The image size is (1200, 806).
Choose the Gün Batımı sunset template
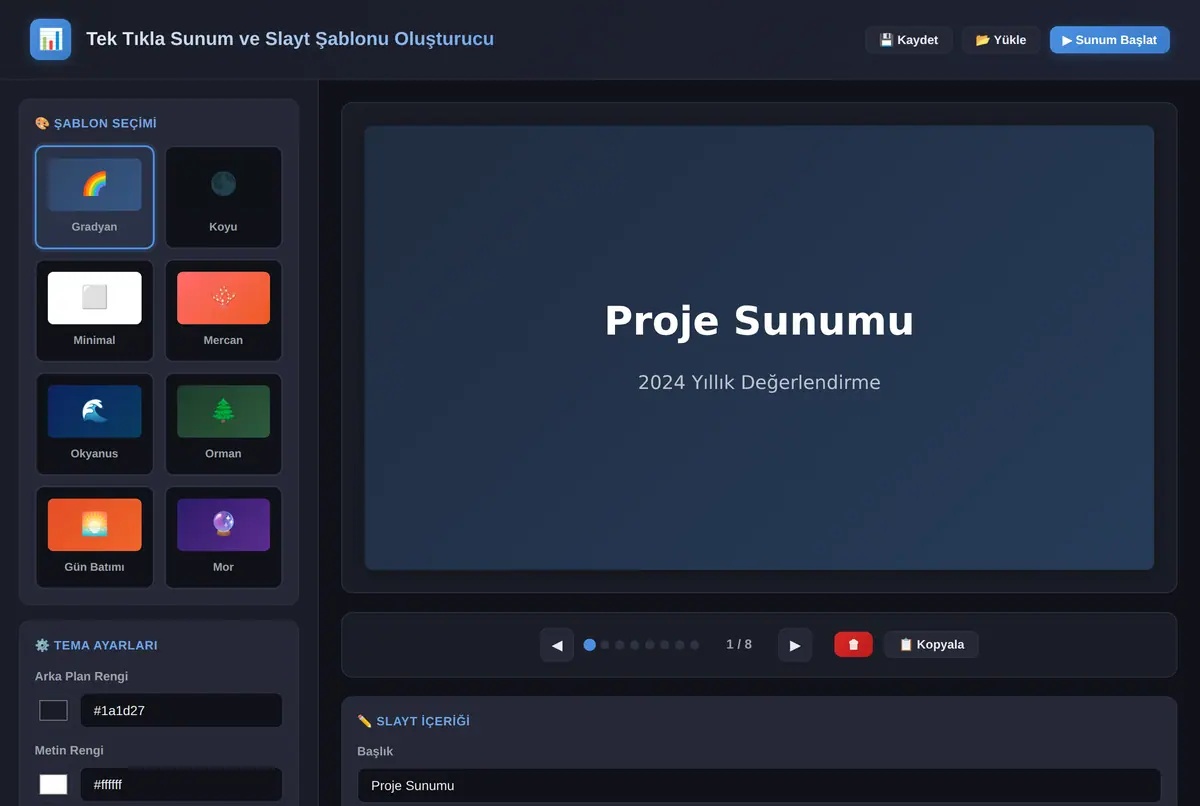click(94, 537)
